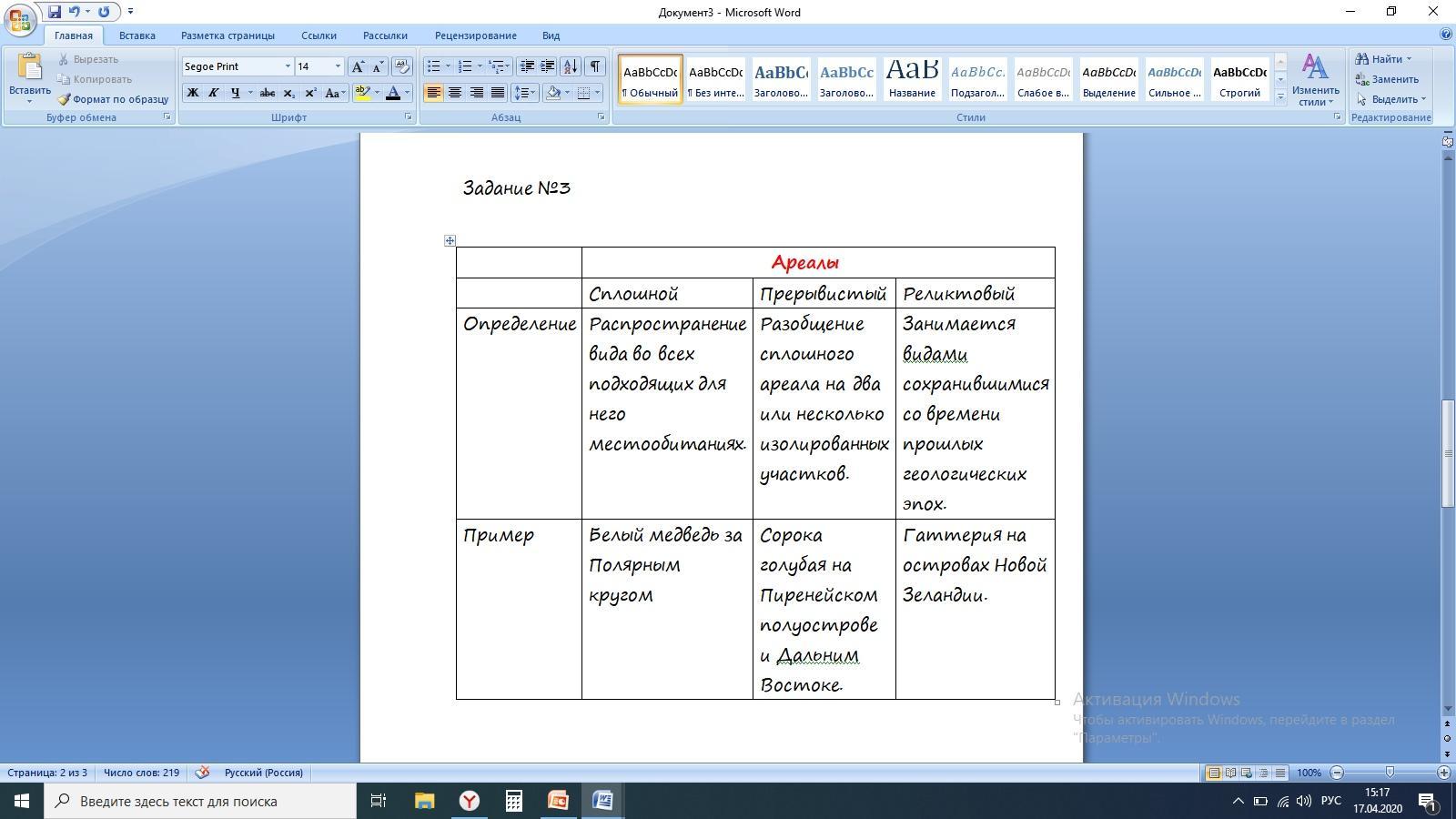The height and width of the screenshot is (819, 1456).
Task: Click Заменить replace button
Action: (x=1387, y=79)
